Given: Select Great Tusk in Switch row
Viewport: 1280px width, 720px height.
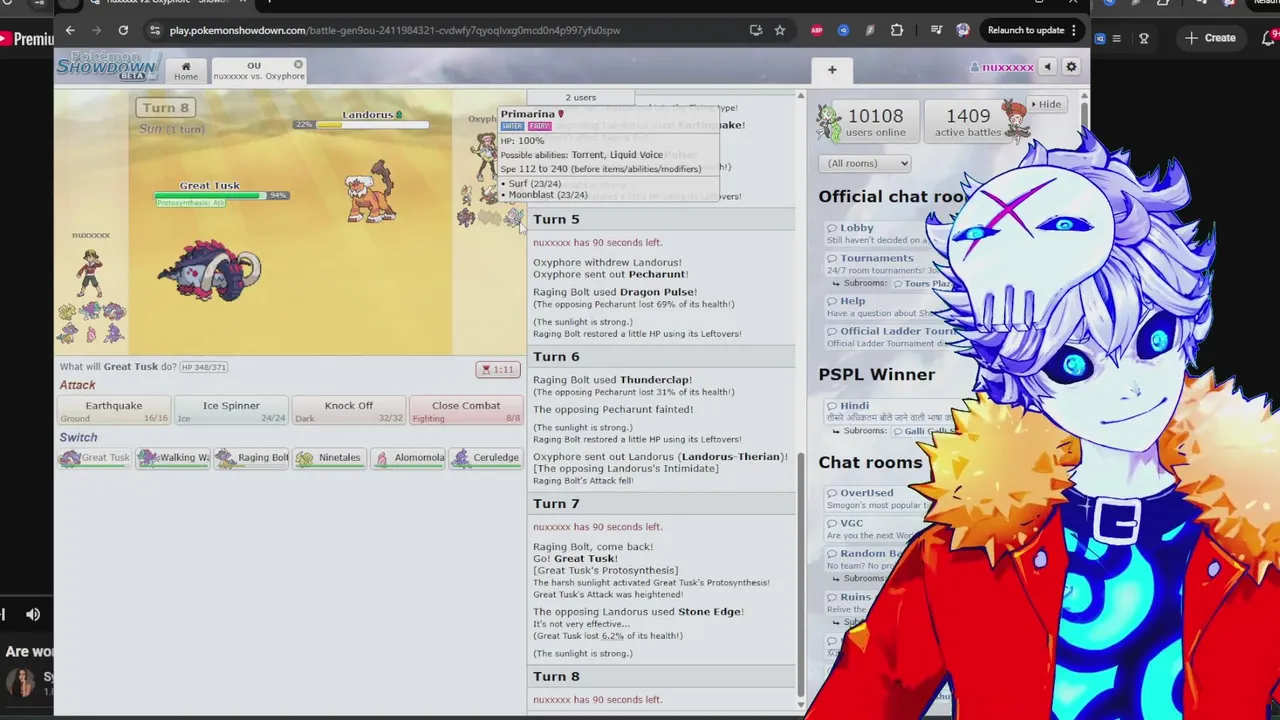Looking at the screenshot, I should point(95,458).
